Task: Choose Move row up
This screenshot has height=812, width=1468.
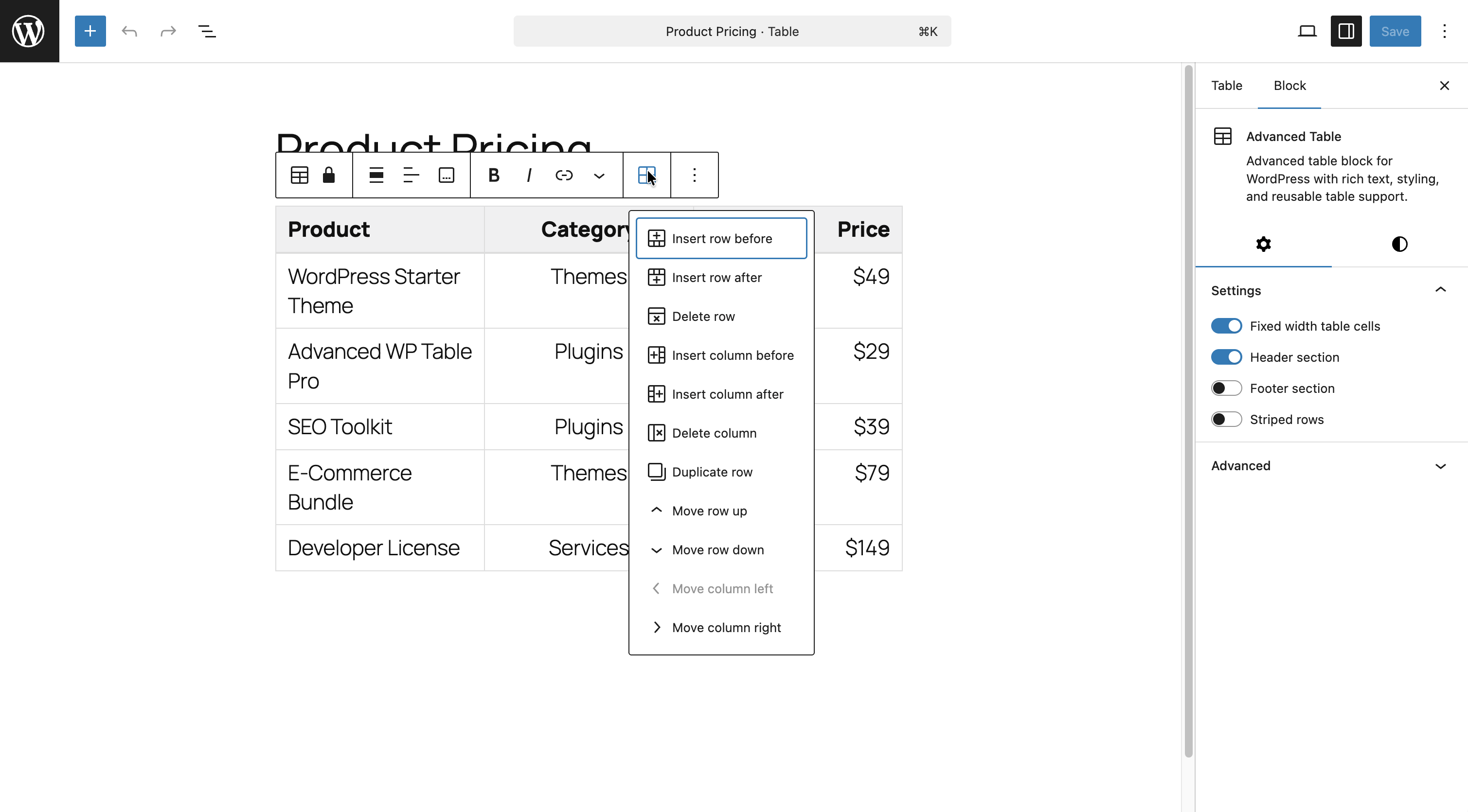Action: [721, 511]
